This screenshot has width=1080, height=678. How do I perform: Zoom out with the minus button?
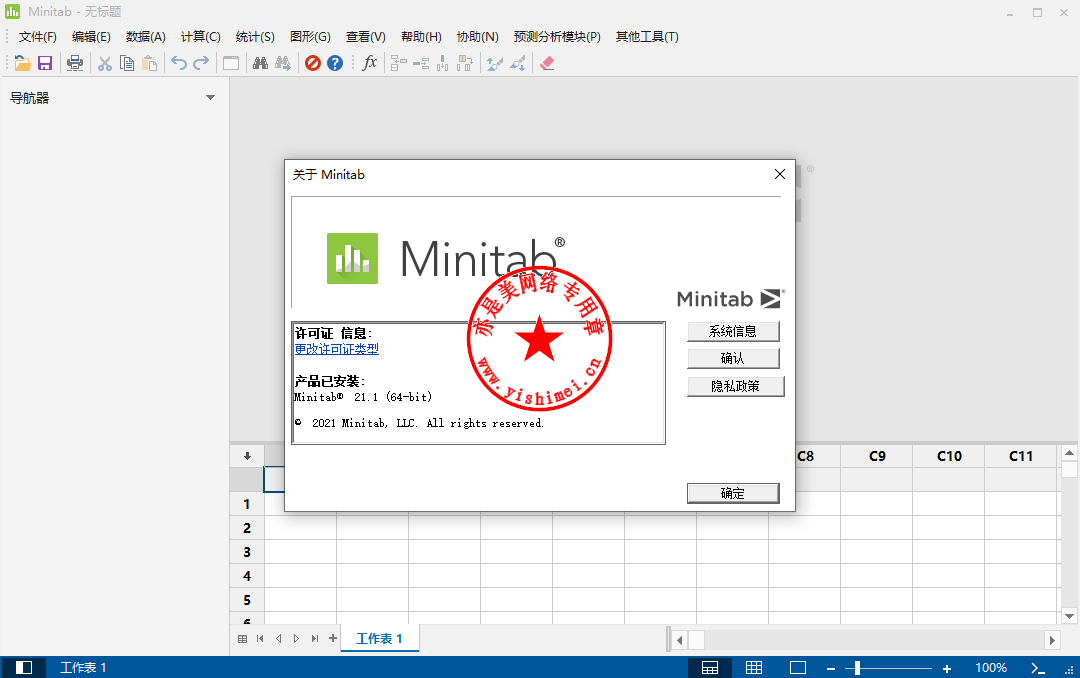click(831, 668)
